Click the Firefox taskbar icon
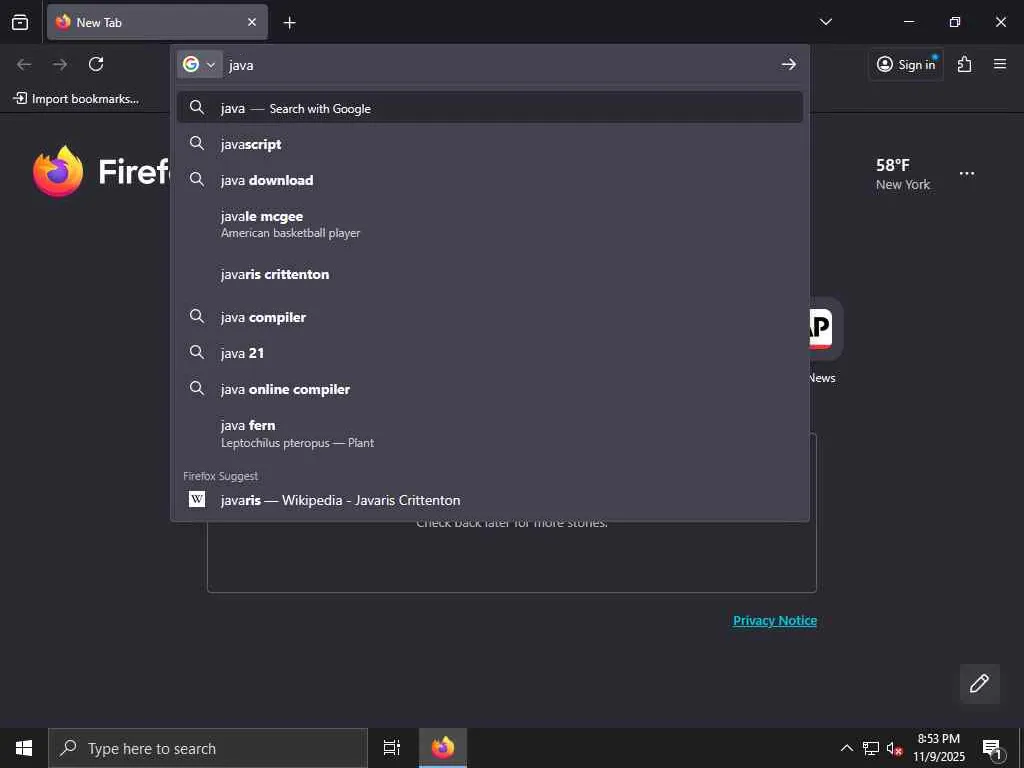1024x768 pixels. (x=443, y=748)
